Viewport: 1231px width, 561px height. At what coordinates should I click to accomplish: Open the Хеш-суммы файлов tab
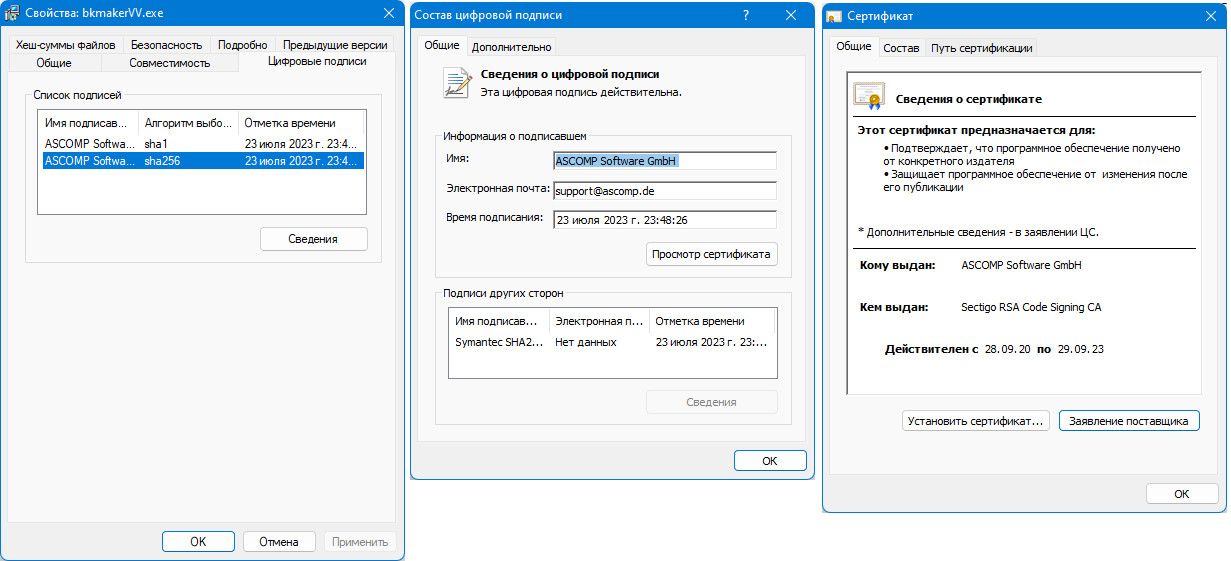(66, 45)
